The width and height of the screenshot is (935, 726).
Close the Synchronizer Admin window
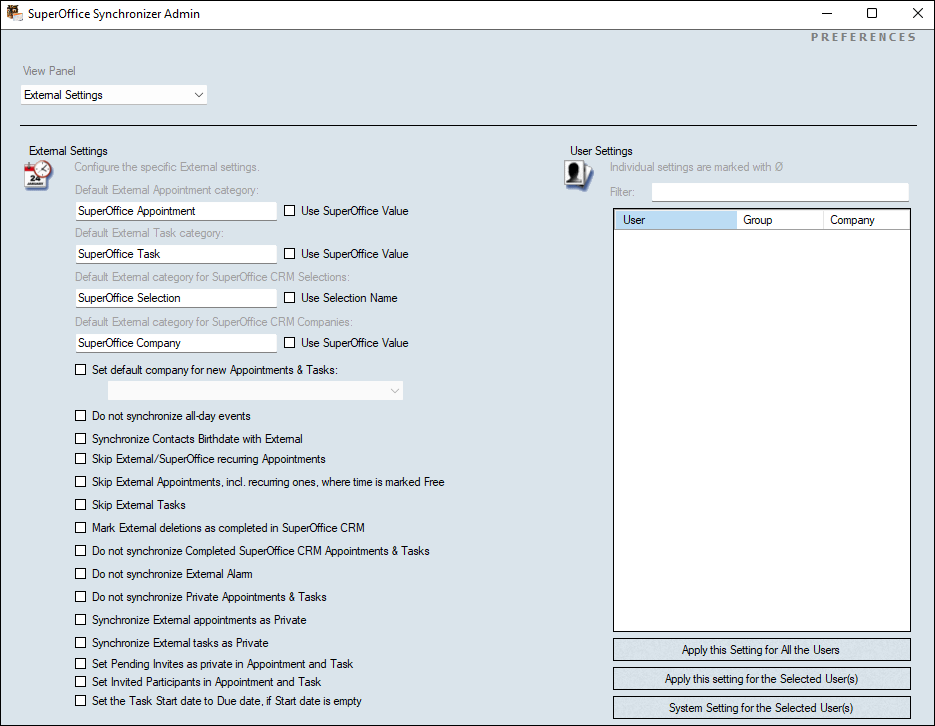click(918, 13)
